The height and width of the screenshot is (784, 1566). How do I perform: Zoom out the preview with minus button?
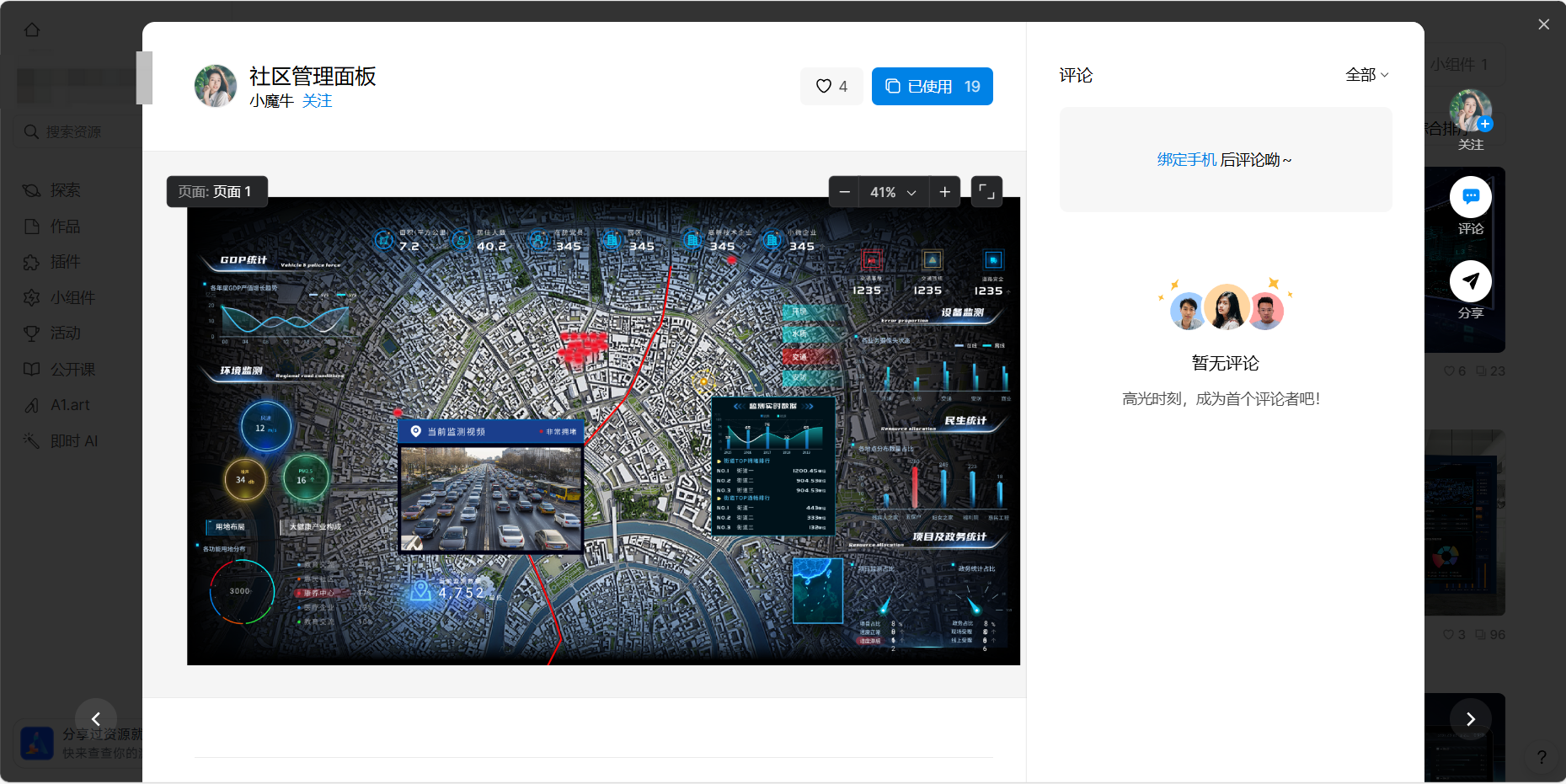[x=844, y=192]
